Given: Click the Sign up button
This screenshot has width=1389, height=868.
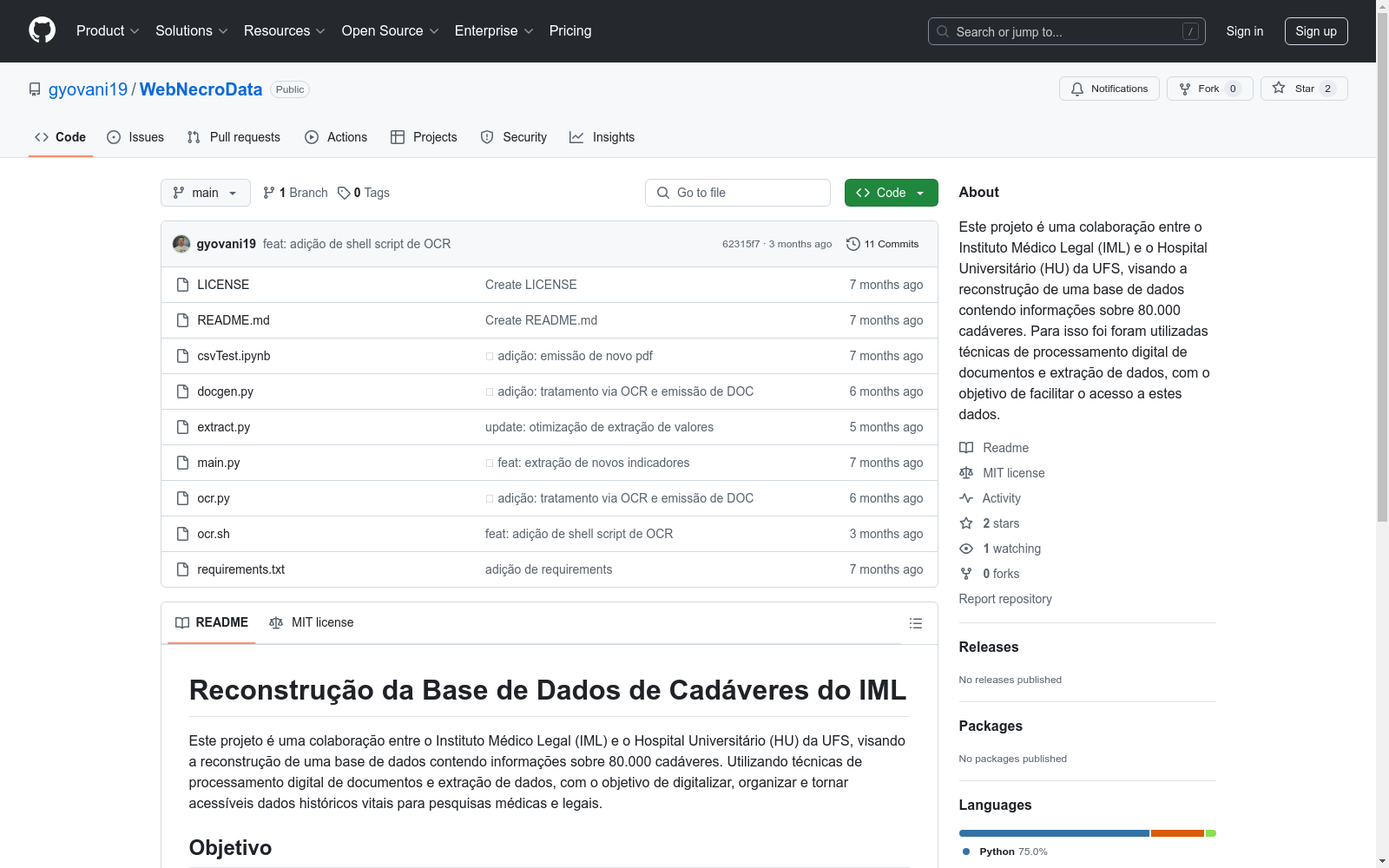Looking at the screenshot, I should coord(1316,31).
